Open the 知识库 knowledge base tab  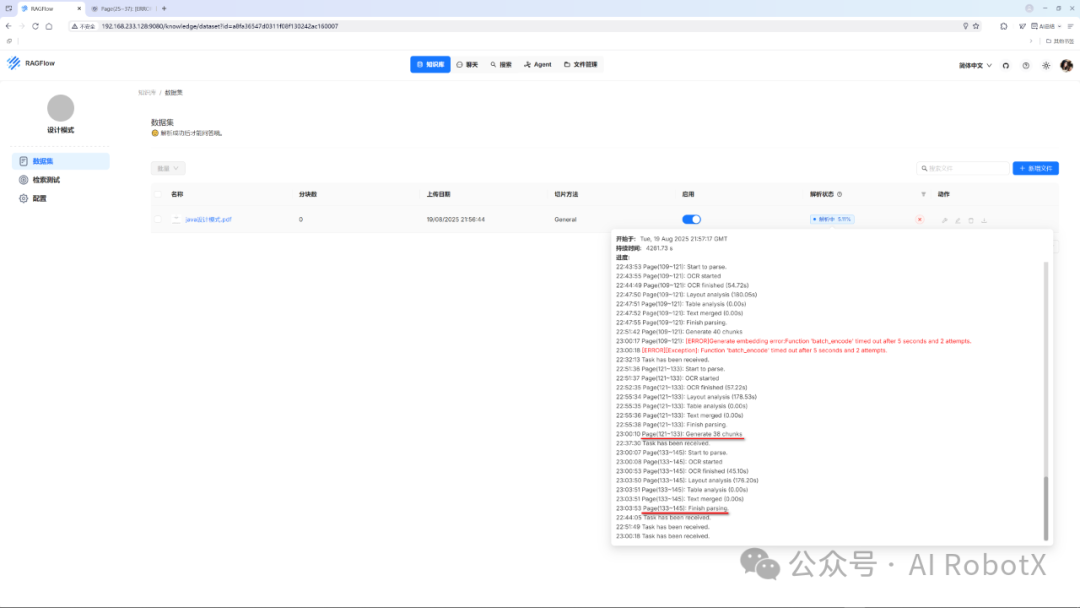[x=430, y=65]
